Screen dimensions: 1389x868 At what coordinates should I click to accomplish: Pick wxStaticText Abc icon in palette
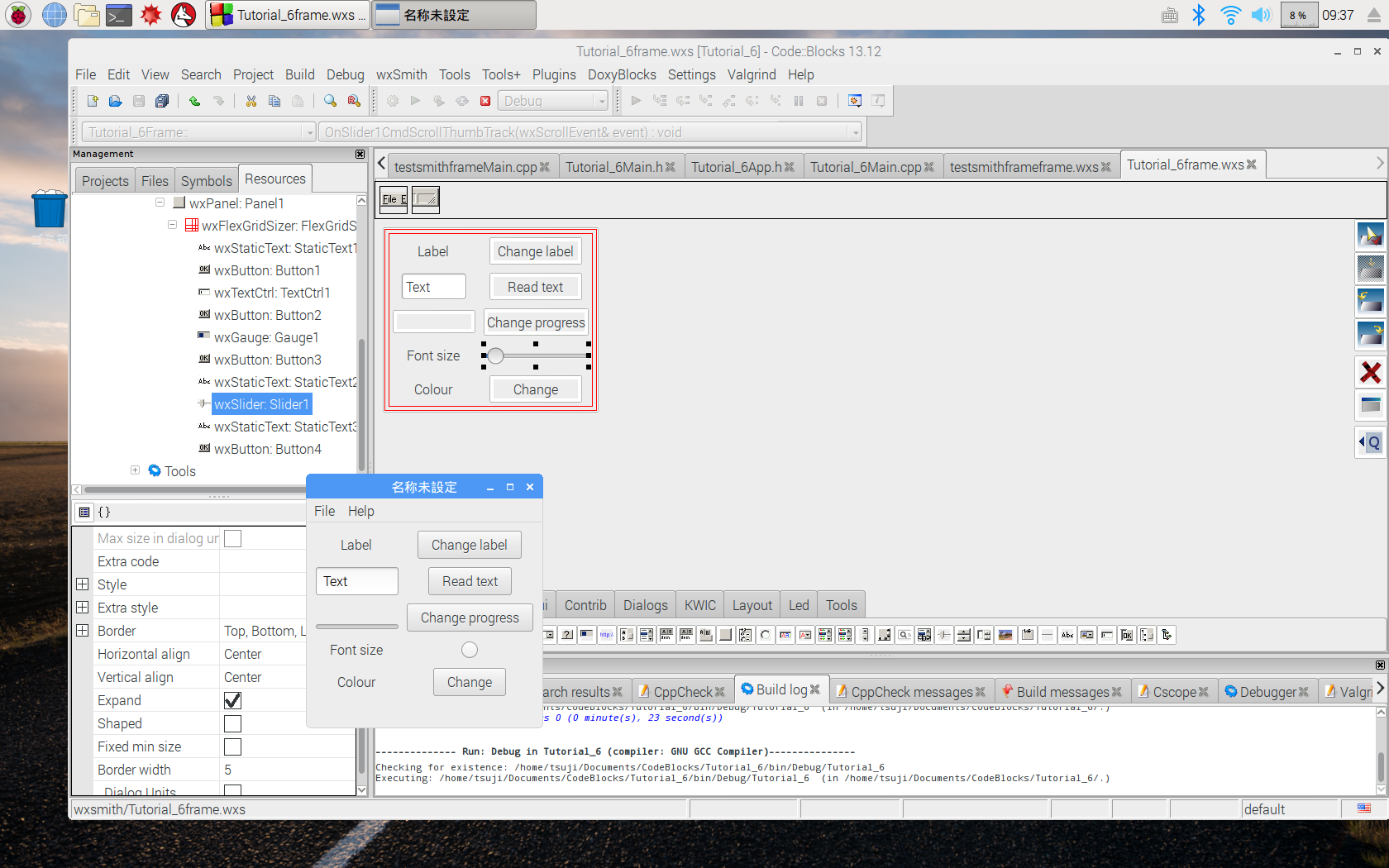tap(1067, 635)
